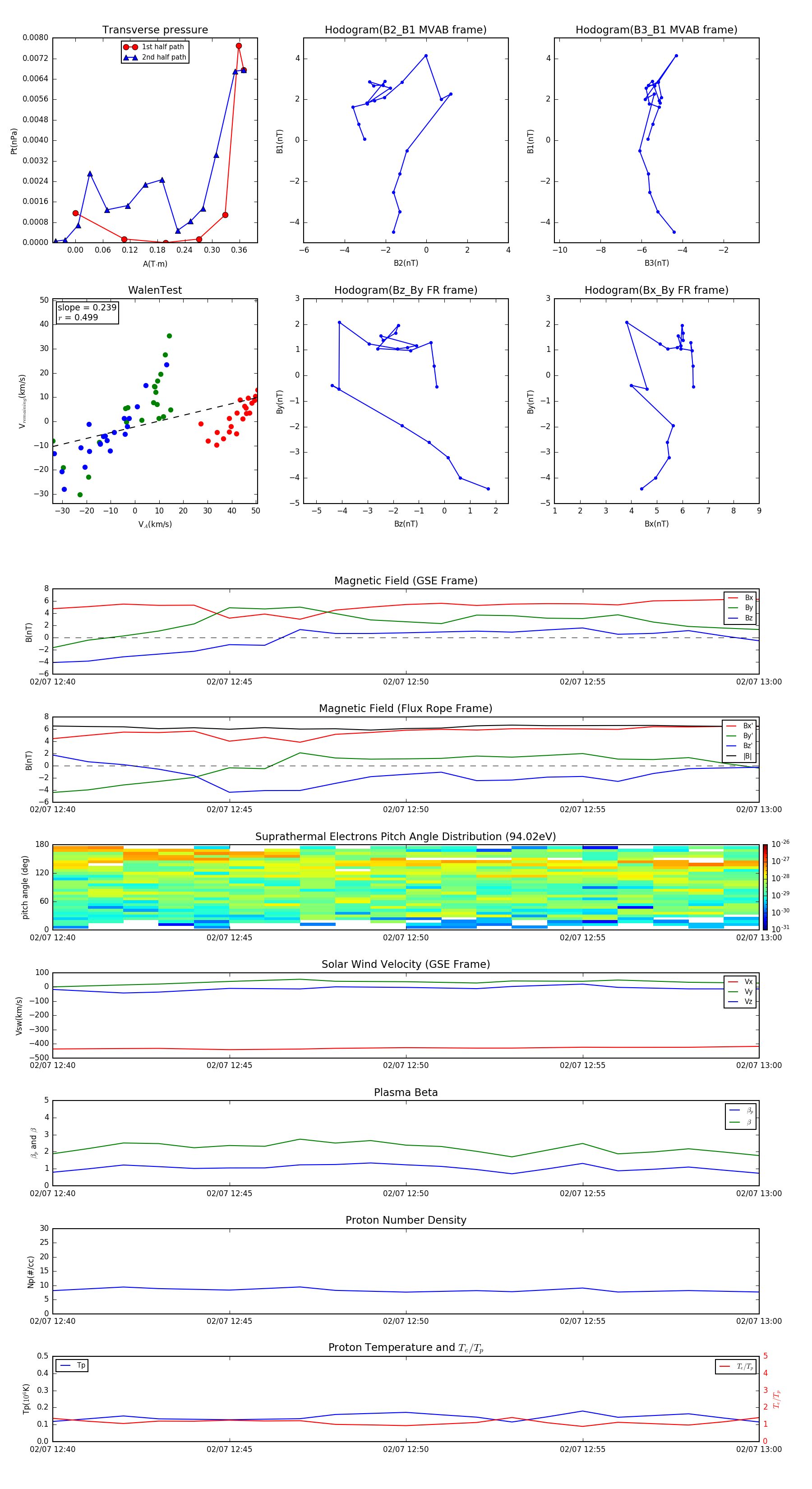Click 'Vz' legend entry in solar wind plot

[x=740, y=1002]
